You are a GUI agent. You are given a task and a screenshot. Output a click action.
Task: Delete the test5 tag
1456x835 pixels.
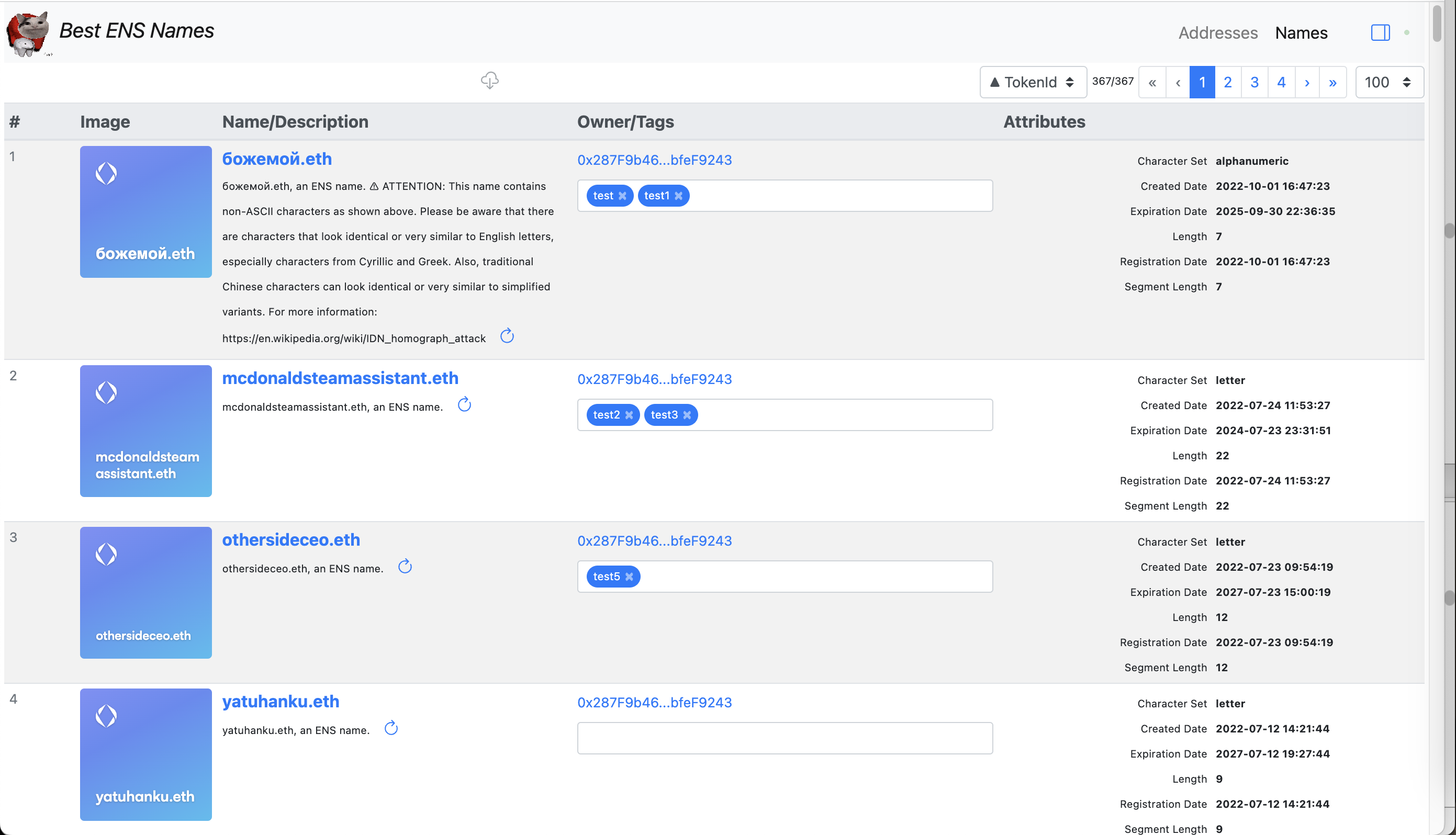pyautogui.click(x=629, y=577)
